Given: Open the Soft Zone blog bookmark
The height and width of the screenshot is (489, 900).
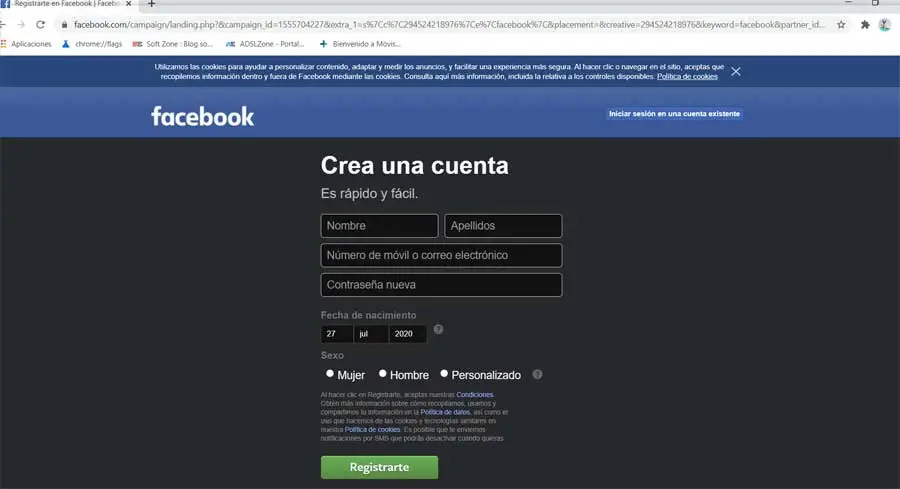Looking at the screenshot, I should click(172, 44).
